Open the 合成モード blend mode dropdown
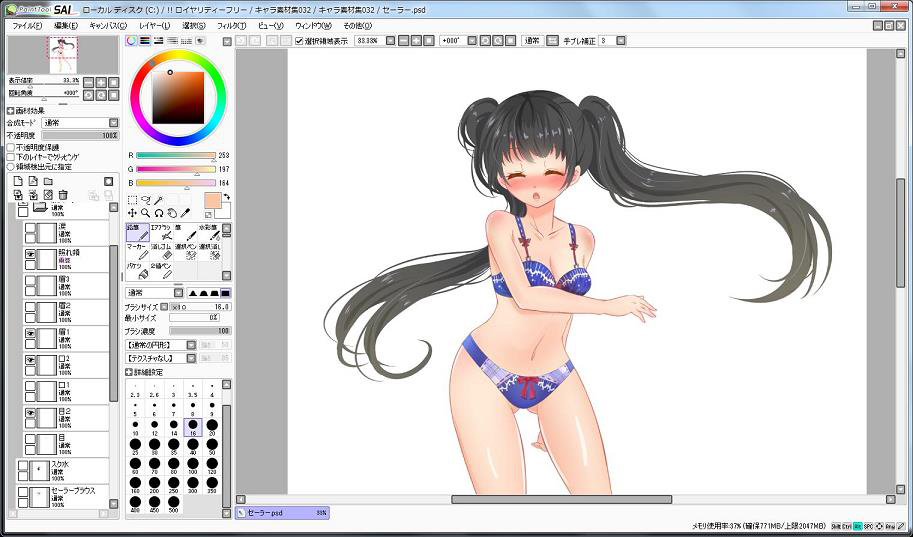Screen dimensions: 913x537 coord(78,123)
